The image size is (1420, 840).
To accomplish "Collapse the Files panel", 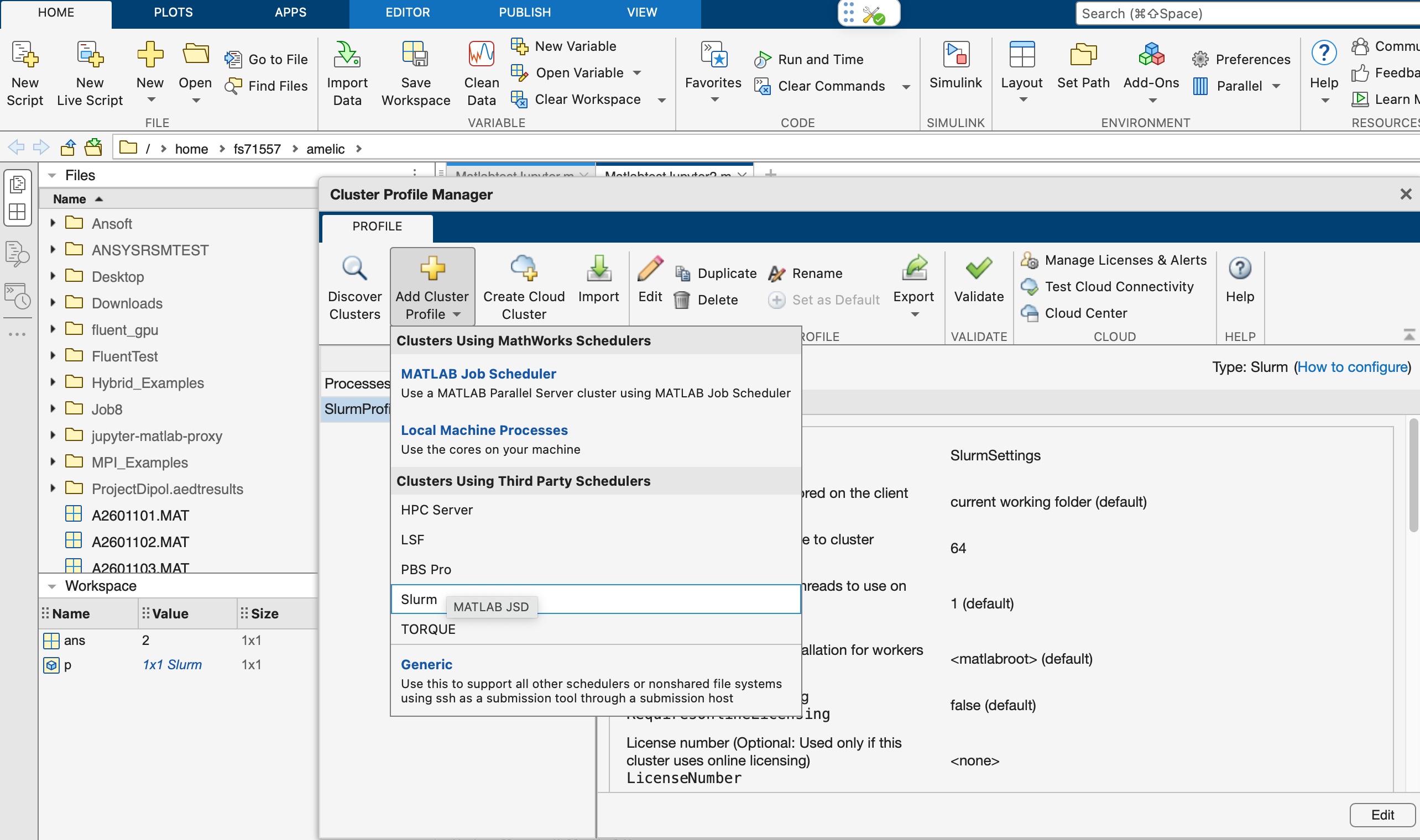I will point(52,176).
